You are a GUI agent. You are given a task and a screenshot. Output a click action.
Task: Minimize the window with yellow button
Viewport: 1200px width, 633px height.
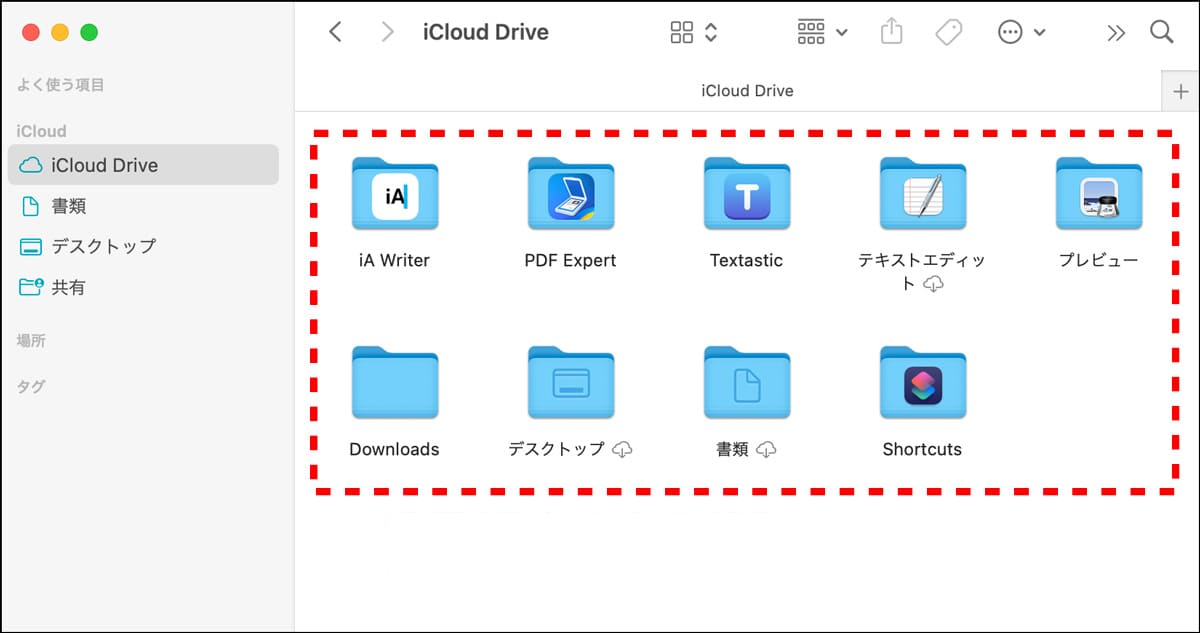pyautogui.click(x=60, y=32)
